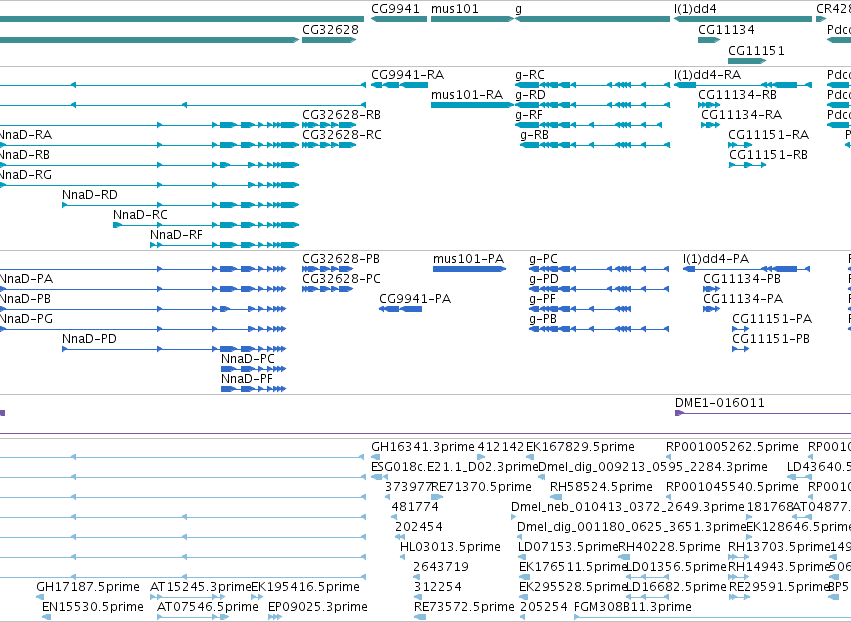Click the NnaD-RG transcript label
This screenshot has width=851, height=622.
[x=26, y=175]
